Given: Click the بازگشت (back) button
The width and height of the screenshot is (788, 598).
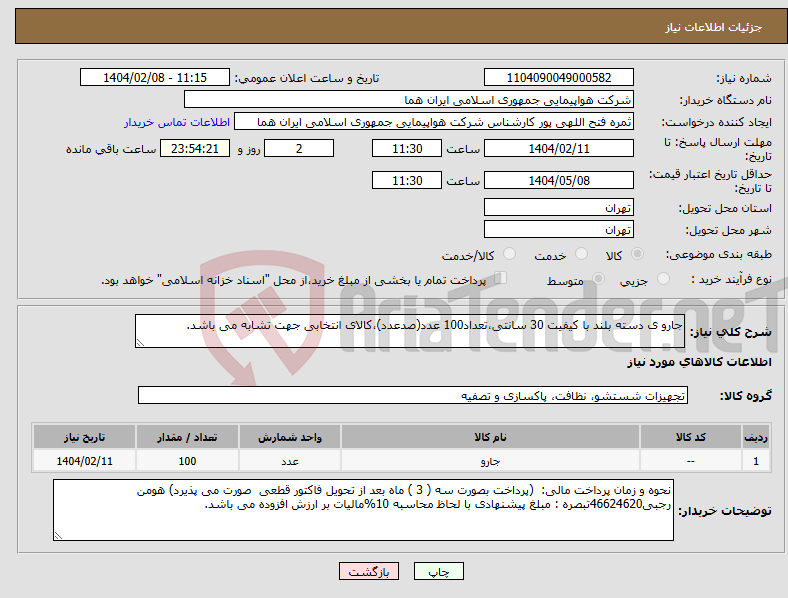Looking at the screenshot, I should (x=369, y=571).
